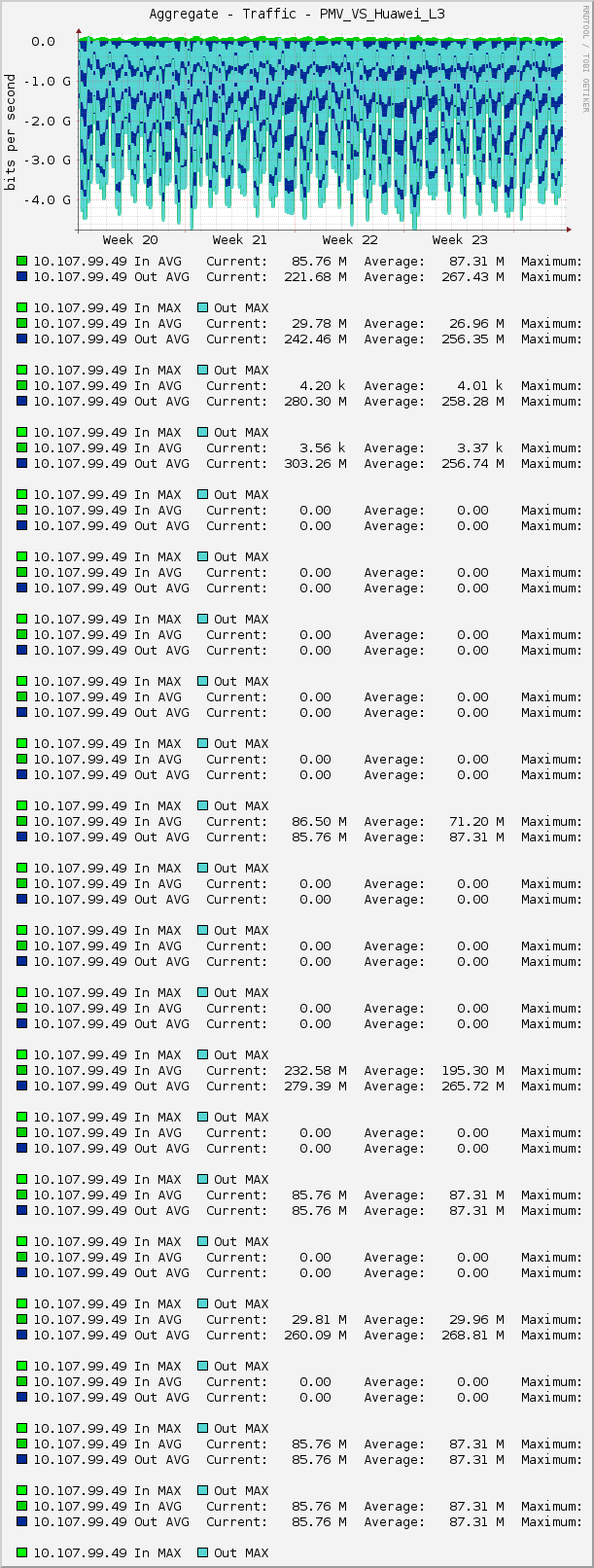Screen dimensions: 594x1568
Task: Click the blue swatch of the 260.09 M row
Action: [22, 1335]
